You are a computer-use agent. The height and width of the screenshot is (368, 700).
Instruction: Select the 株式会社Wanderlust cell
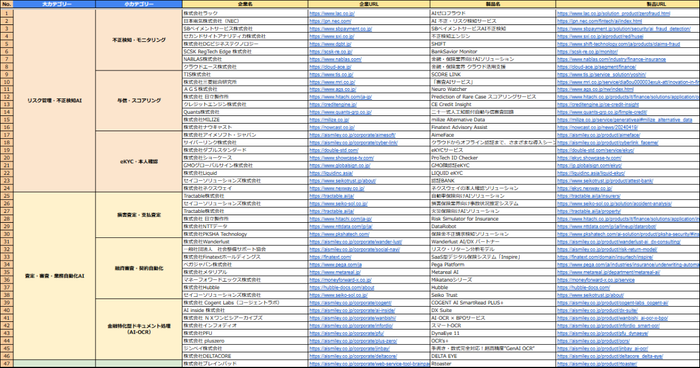tap(245, 242)
